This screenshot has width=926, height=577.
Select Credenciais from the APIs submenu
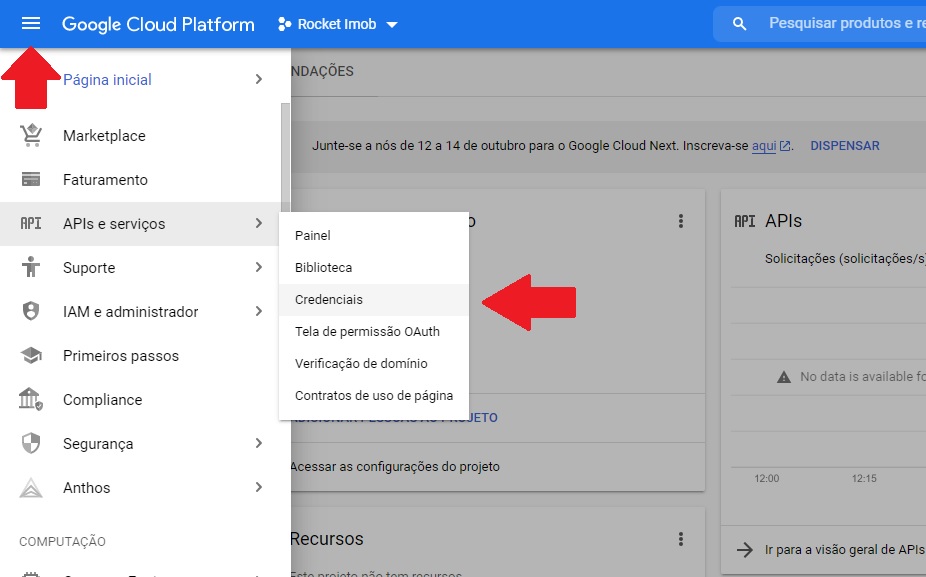[x=329, y=300]
